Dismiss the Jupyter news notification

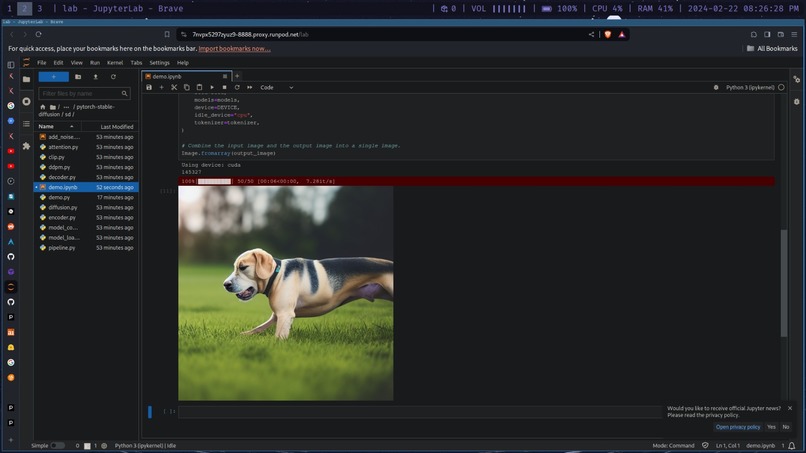tap(790, 408)
